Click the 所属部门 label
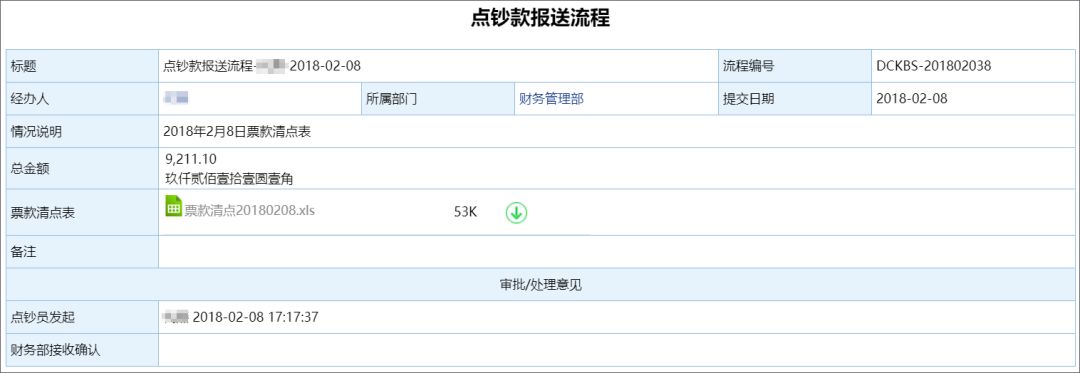 point(391,98)
